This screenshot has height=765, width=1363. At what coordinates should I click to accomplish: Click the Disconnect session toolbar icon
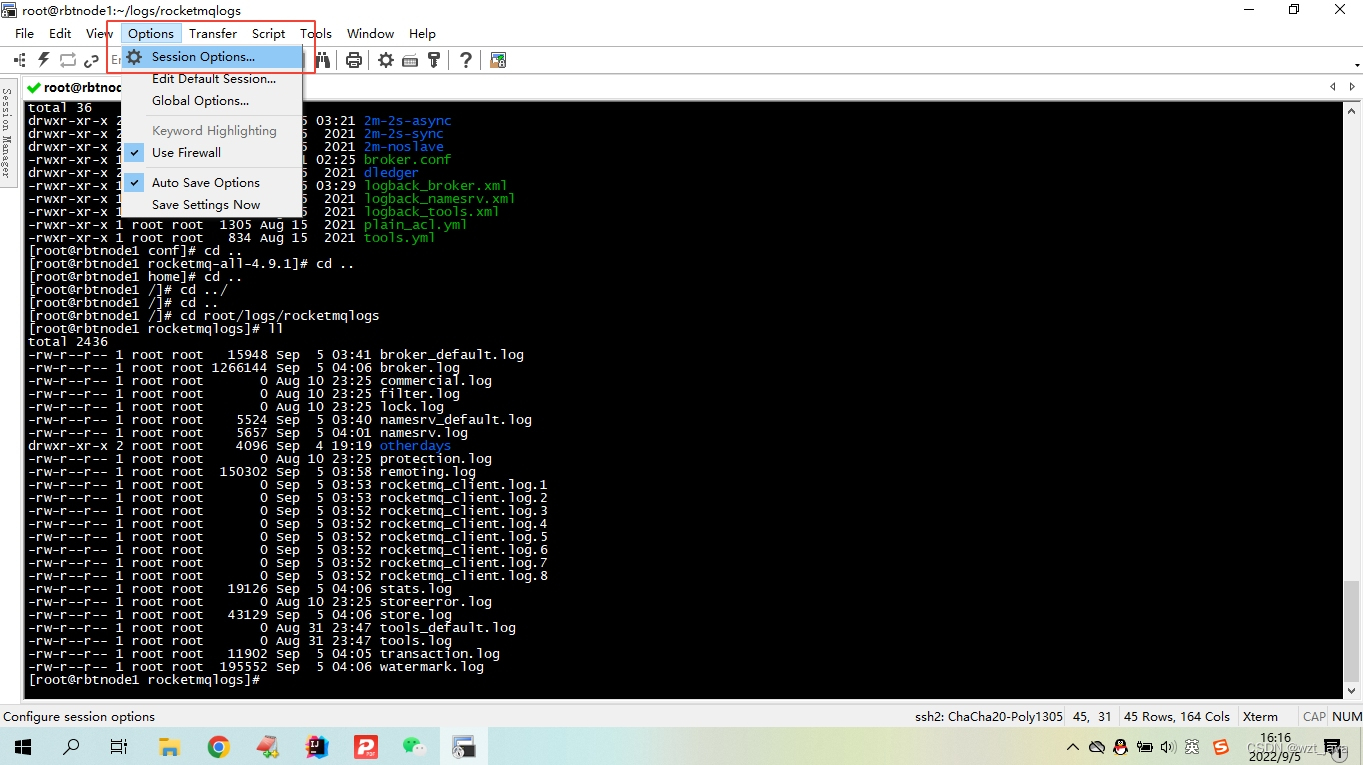tap(90, 60)
